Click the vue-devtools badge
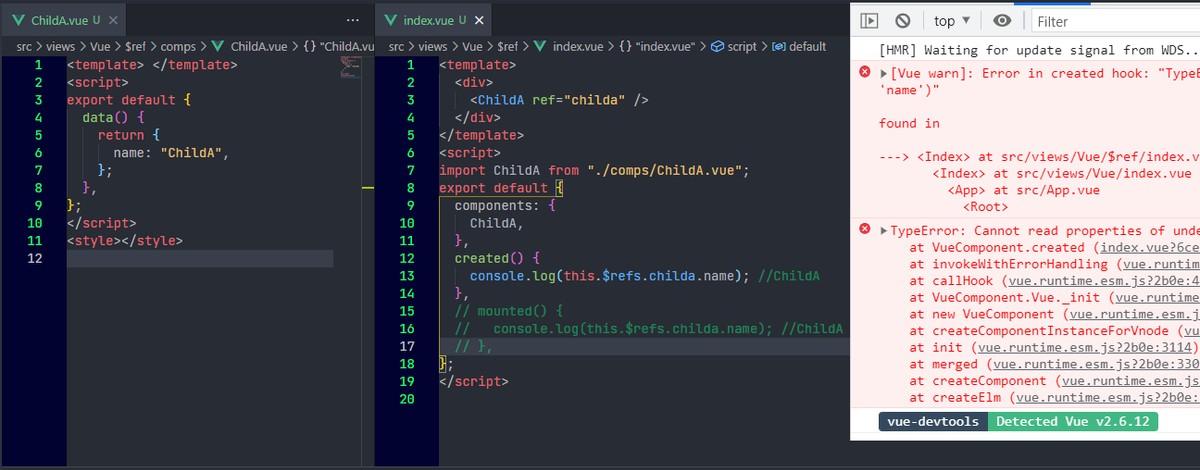The image size is (1200, 470). pyautogui.click(x=933, y=422)
